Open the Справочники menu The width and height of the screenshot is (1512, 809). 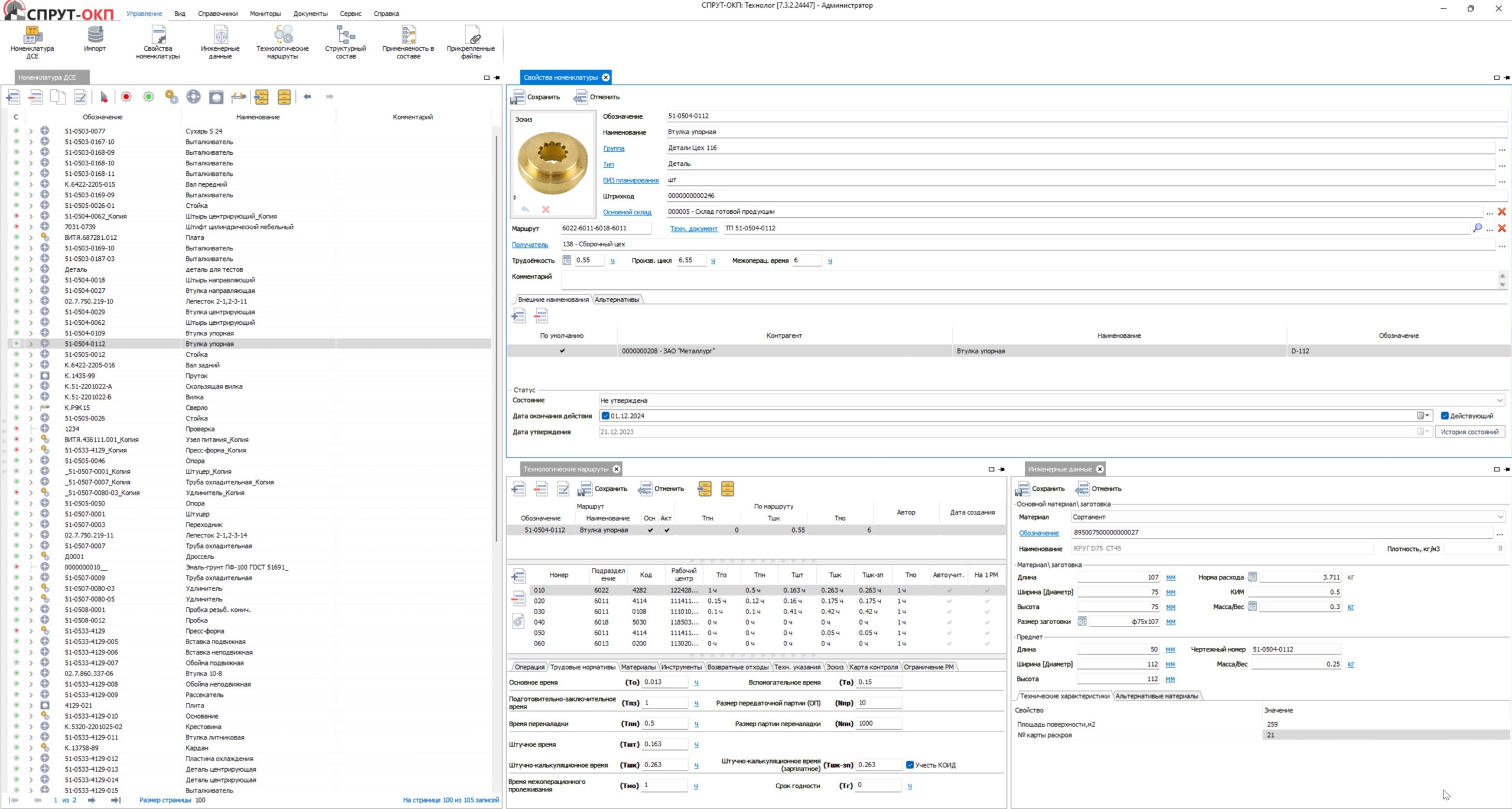(x=217, y=14)
